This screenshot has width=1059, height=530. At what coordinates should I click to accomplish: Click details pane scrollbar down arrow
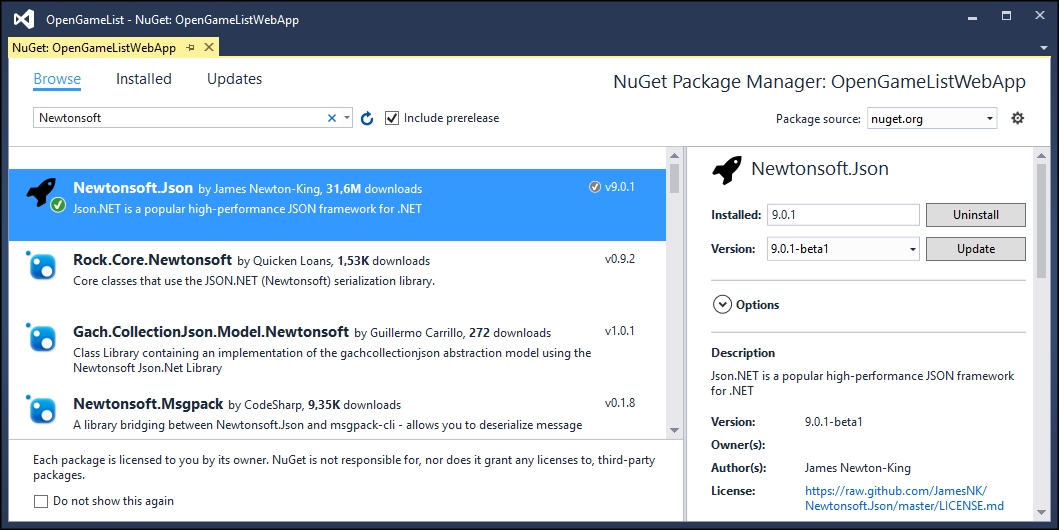click(1041, 513)
